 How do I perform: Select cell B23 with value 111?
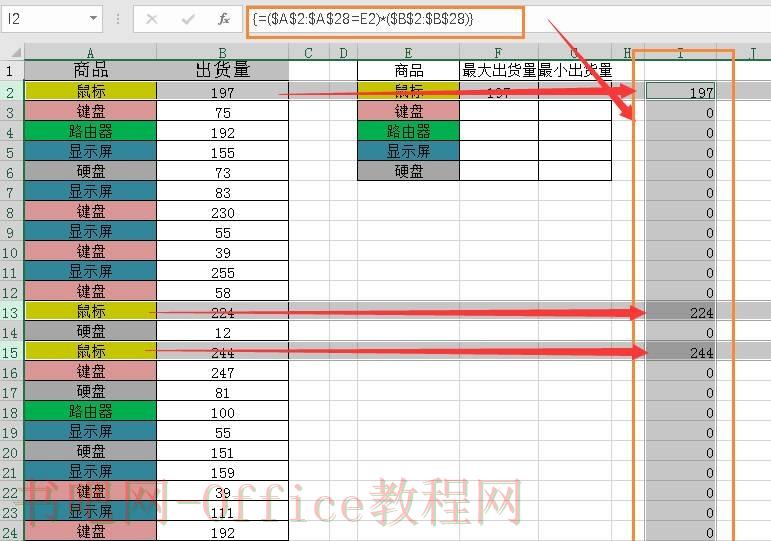click(x=222, y=512)
